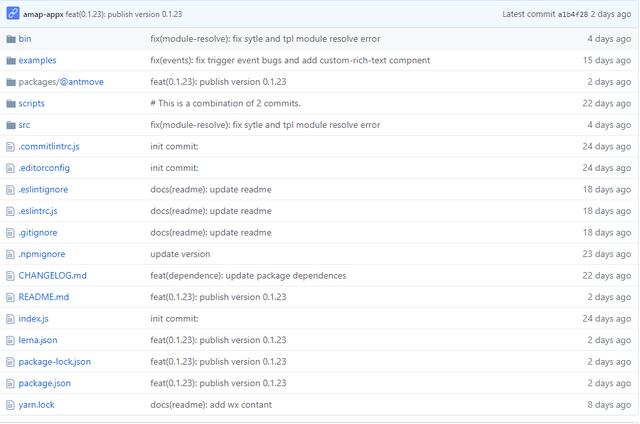Screen dimensions: 640x424
Task: Click the scripts row's '22 days ago' timestamp
Action: (607, 104)
